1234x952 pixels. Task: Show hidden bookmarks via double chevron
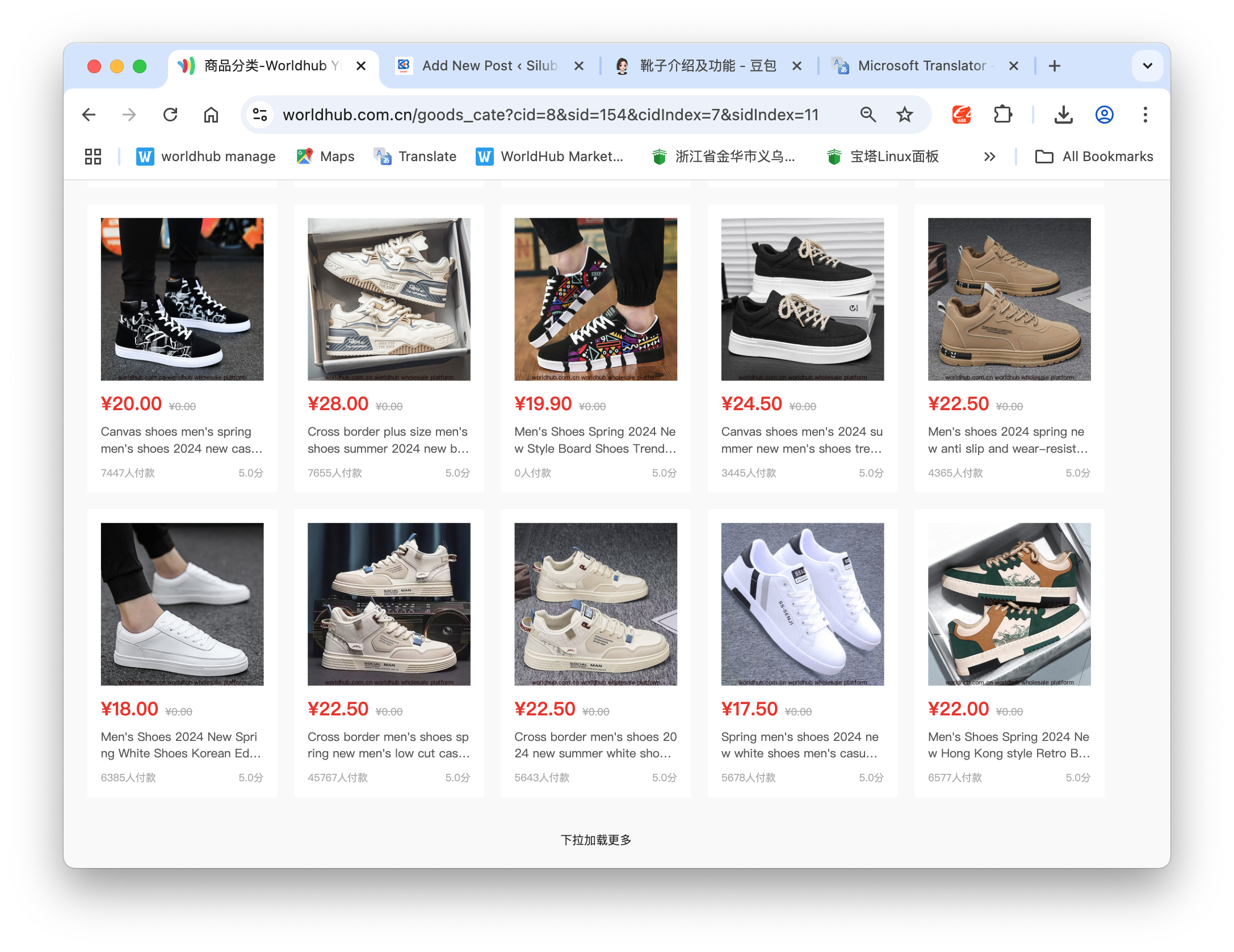(989, 157)
